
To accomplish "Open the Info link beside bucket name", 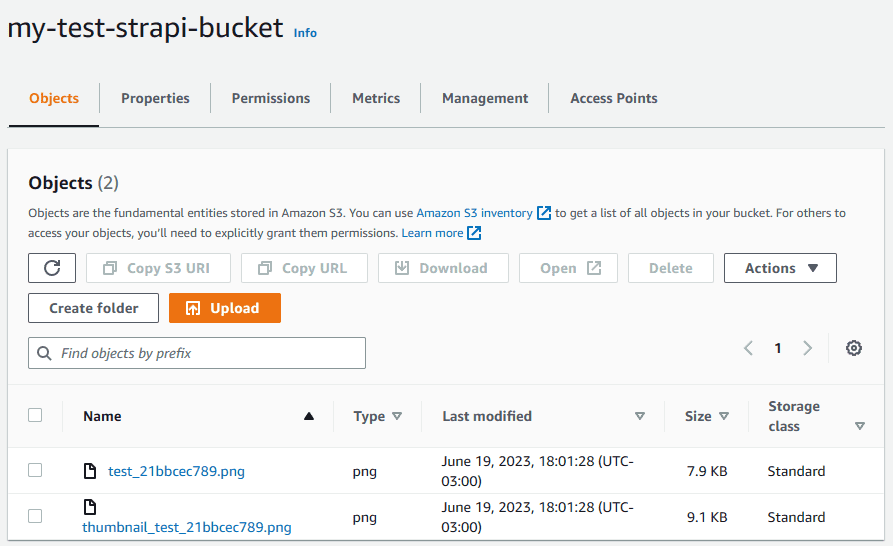I will coord(305,33).
